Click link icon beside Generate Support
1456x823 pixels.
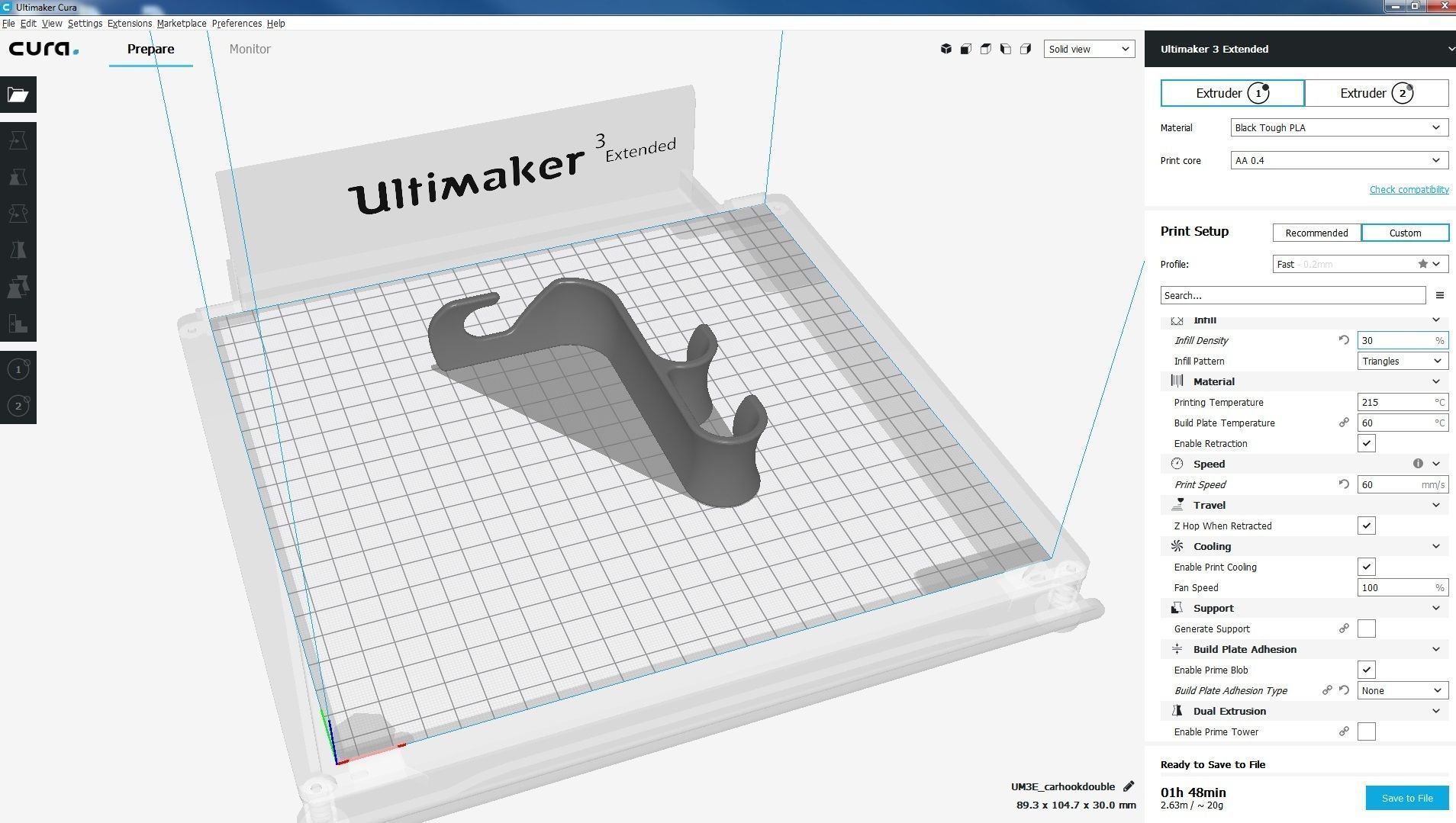(1344, 629)
